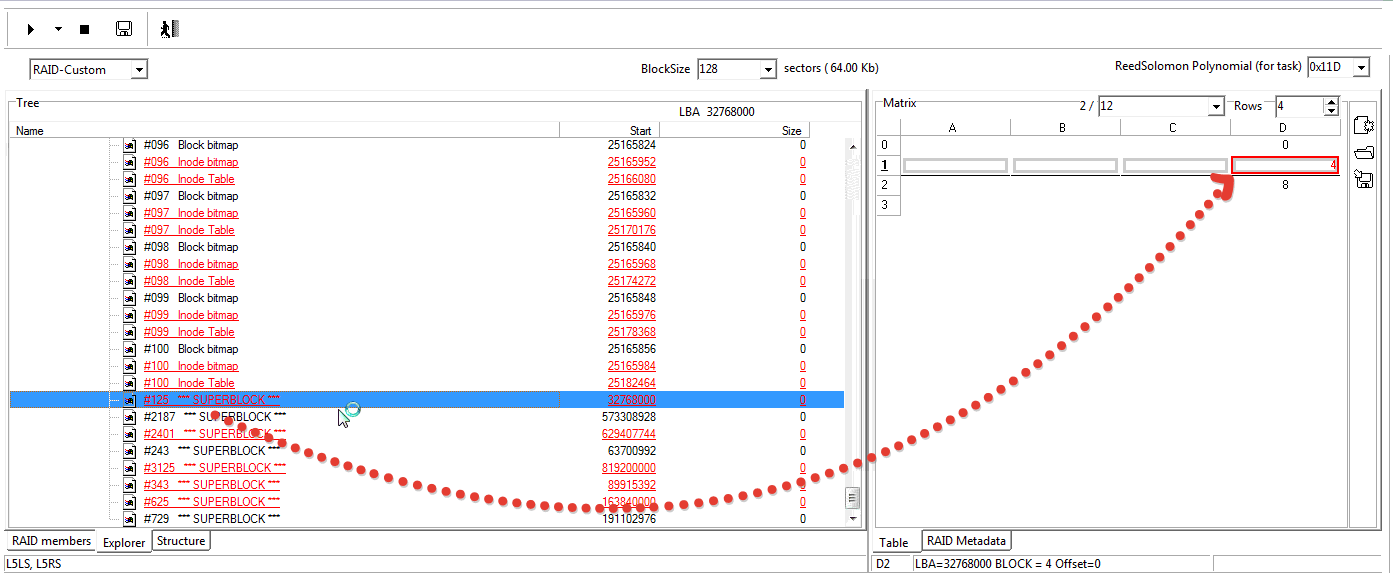This screenshot has width=1393, height=573.
Task: Click matrix column header D
Action: click(1285, 127)
